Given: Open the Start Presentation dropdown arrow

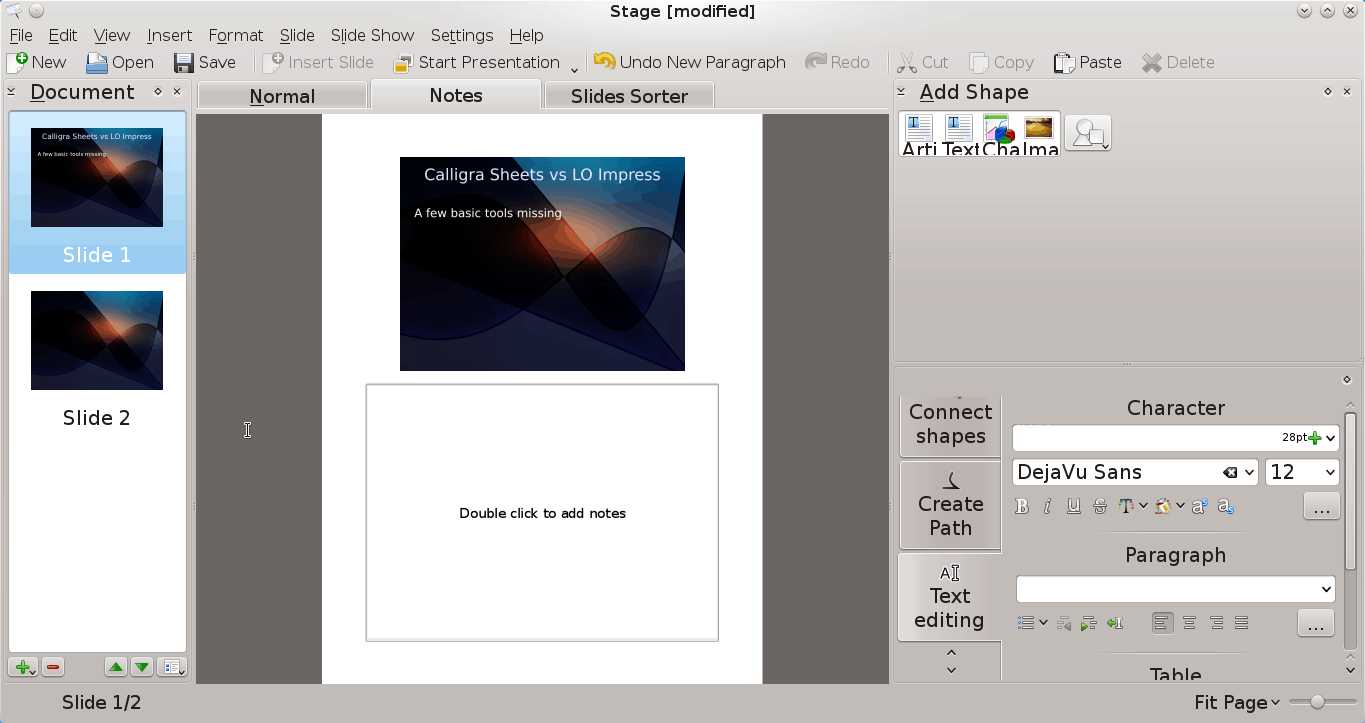Looking at the screenshot, I should pos(574,68).
